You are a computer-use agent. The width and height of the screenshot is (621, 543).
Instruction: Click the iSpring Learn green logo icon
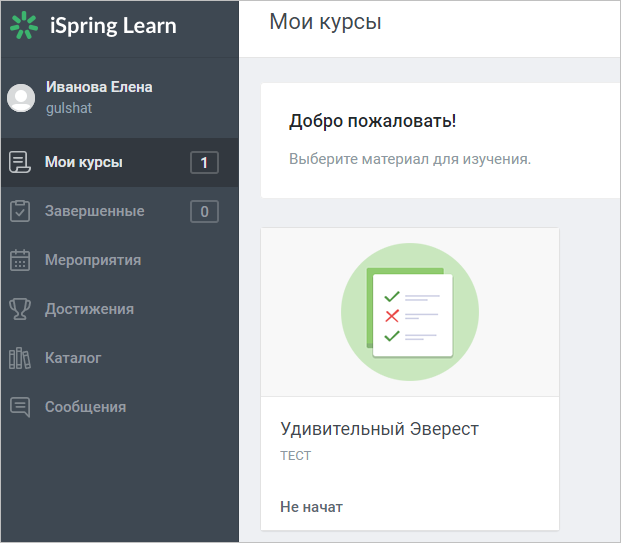pos(24,25)
